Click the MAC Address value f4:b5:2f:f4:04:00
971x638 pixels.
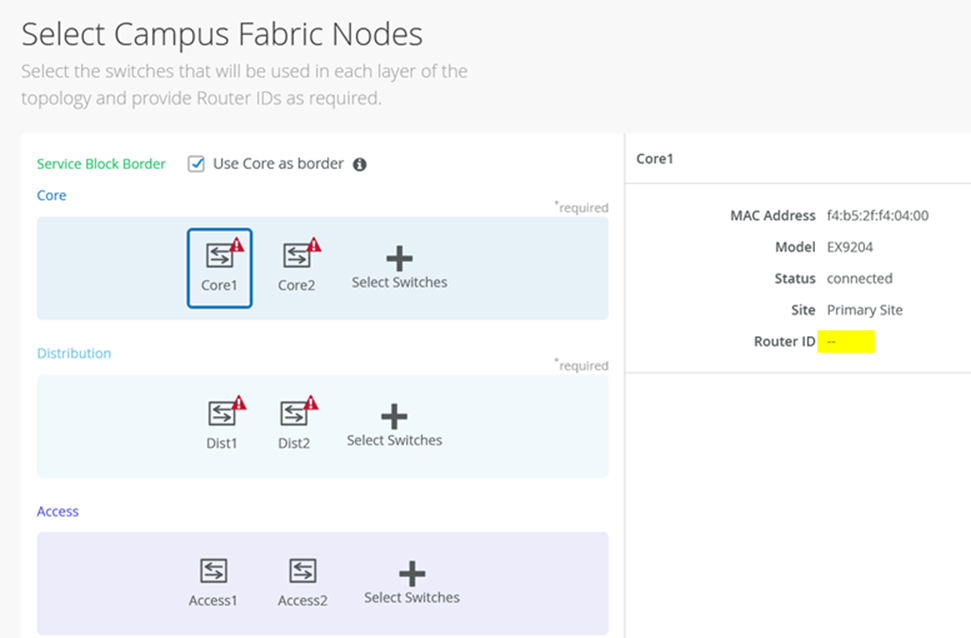tap(877, 215)
